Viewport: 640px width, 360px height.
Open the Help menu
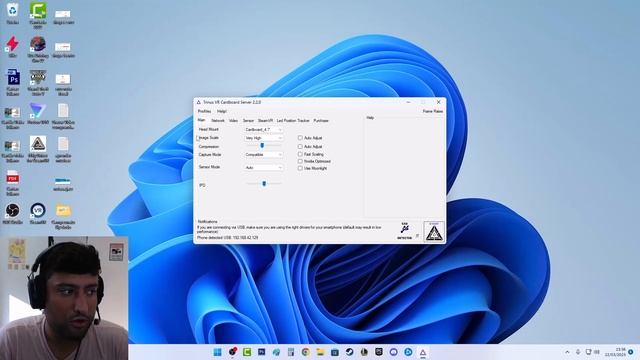(222, 111)
